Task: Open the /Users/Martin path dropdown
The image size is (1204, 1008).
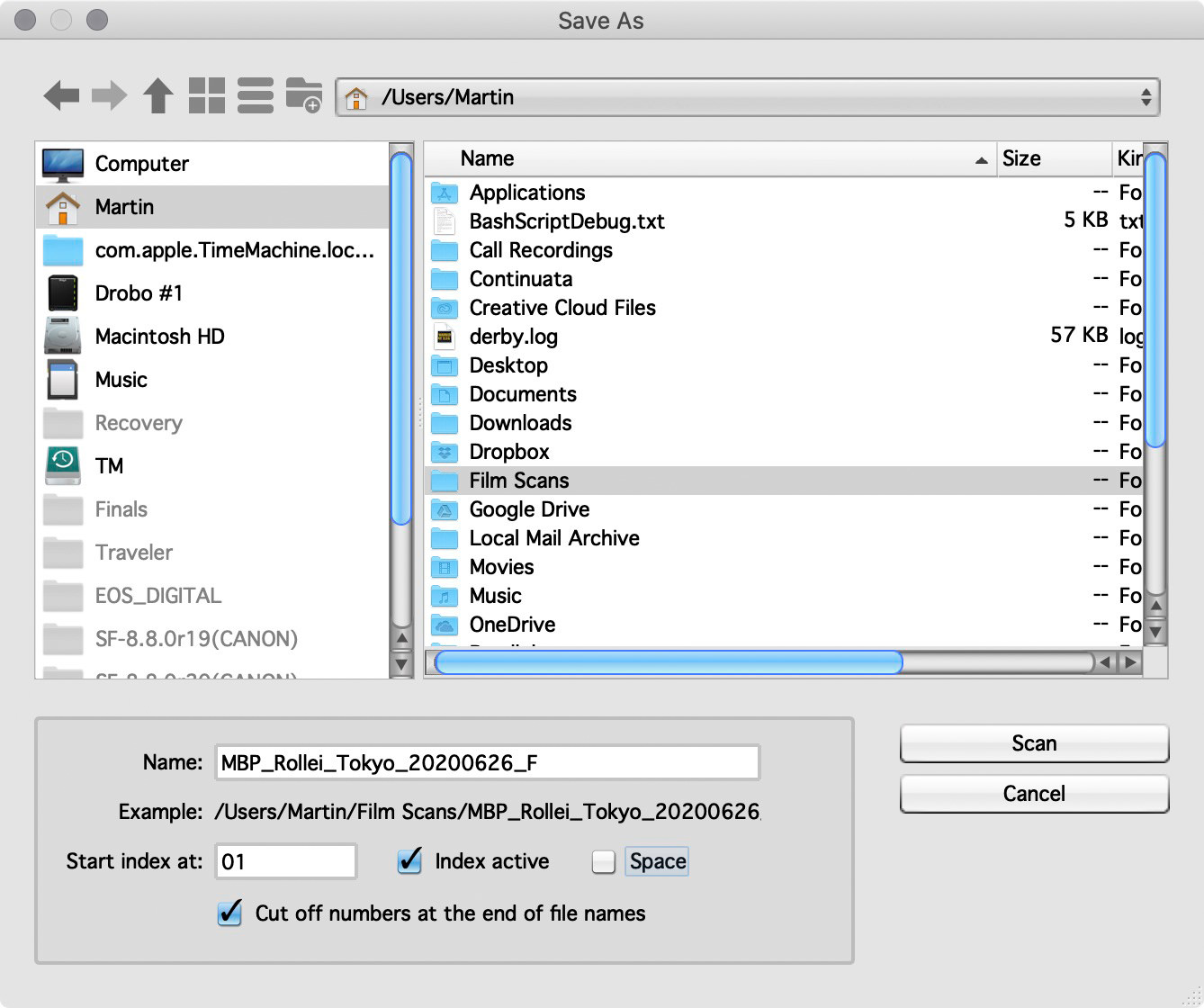Action: (x=747, y=97)
